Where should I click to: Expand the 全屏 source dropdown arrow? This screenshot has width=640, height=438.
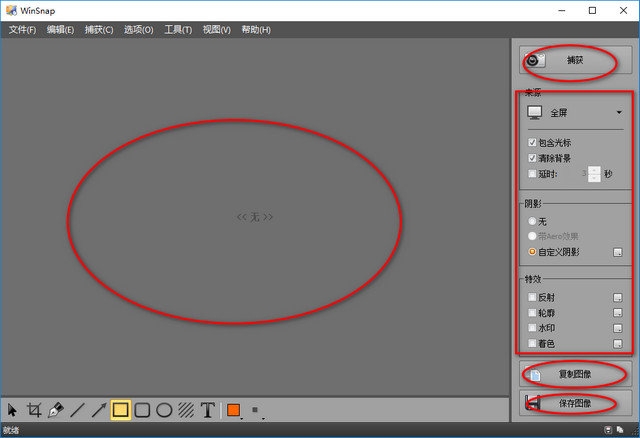tap(619, 112)
